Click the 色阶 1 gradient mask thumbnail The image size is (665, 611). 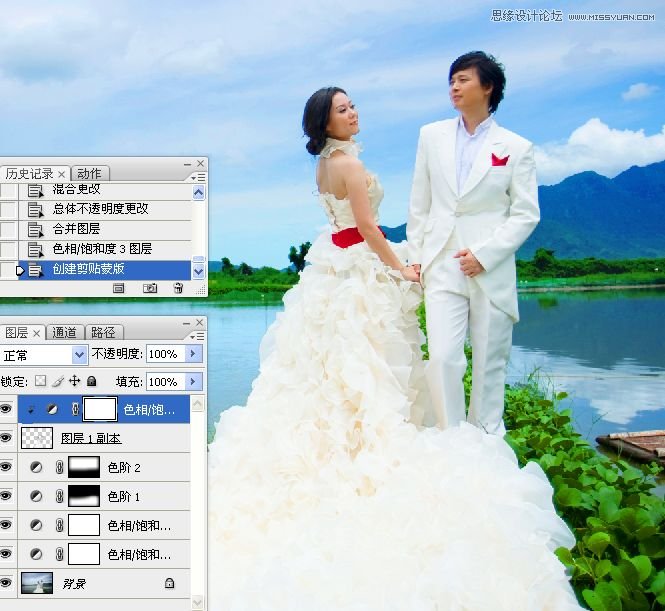point(84,496)
